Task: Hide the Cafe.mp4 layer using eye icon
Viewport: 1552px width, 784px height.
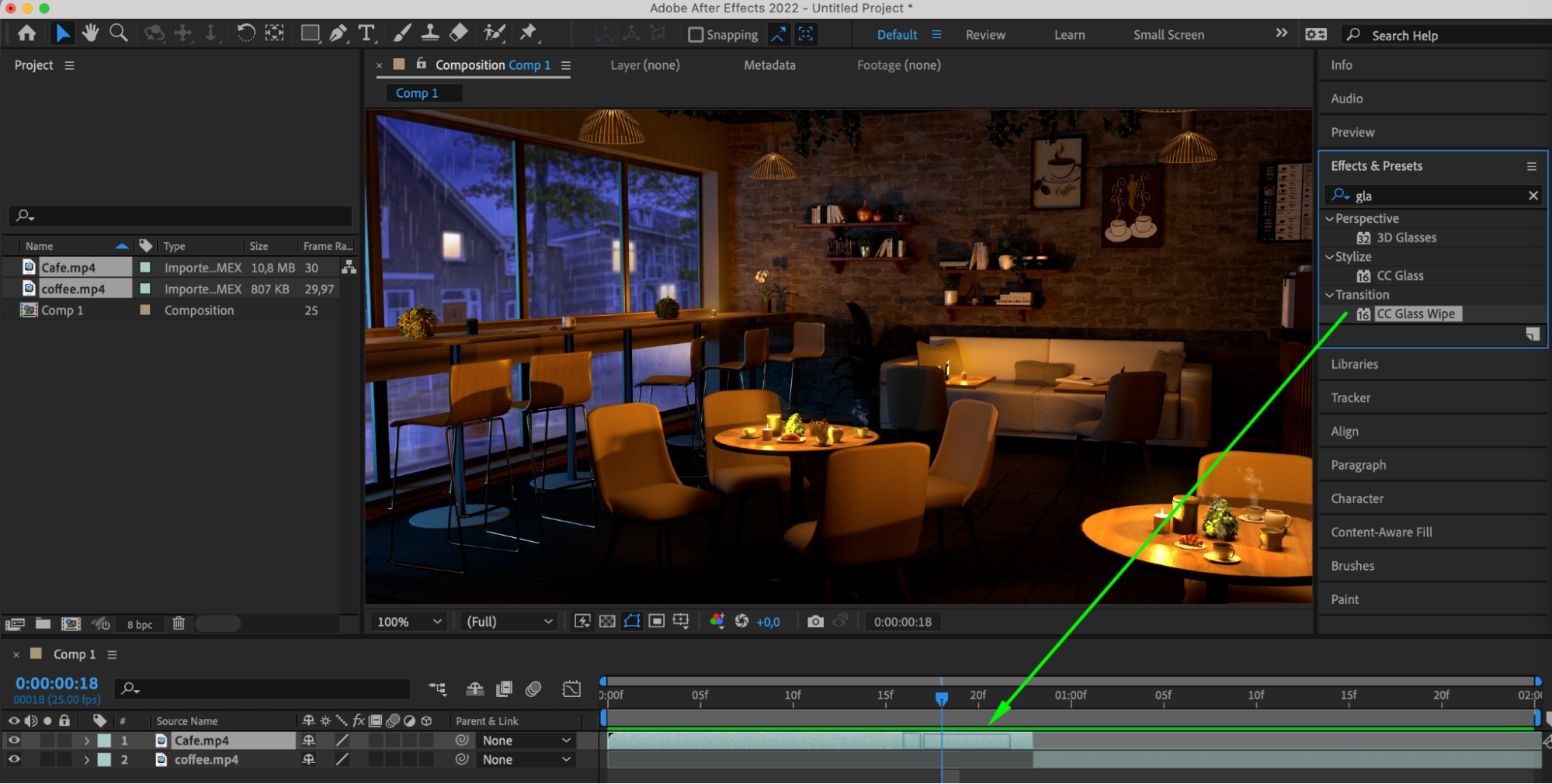Action: 14,741
